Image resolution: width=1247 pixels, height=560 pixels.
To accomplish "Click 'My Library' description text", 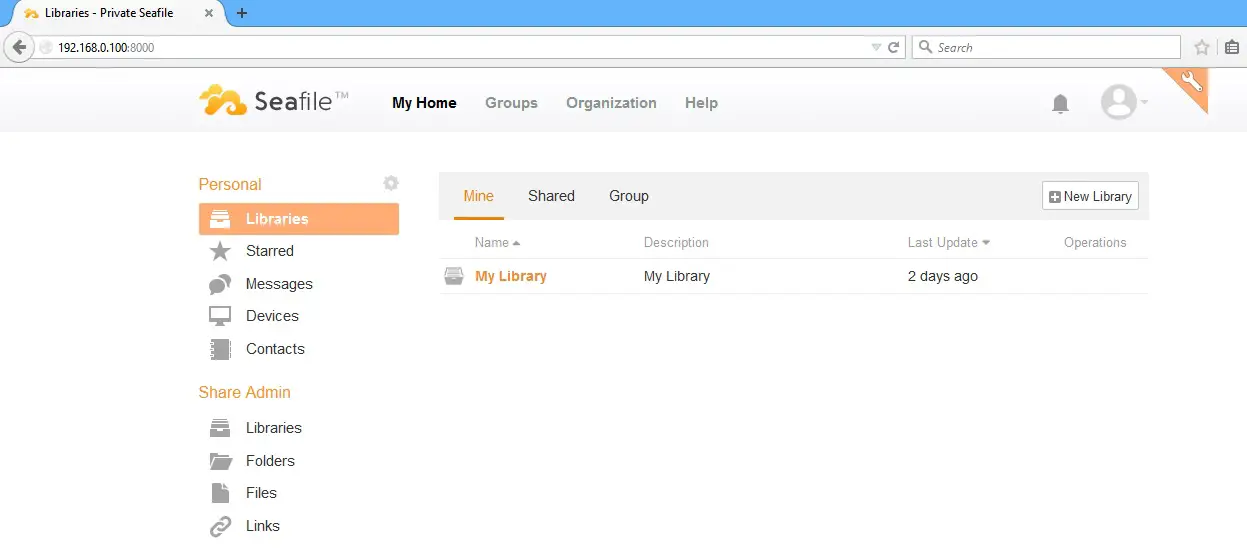I will (x=677, y=276).
